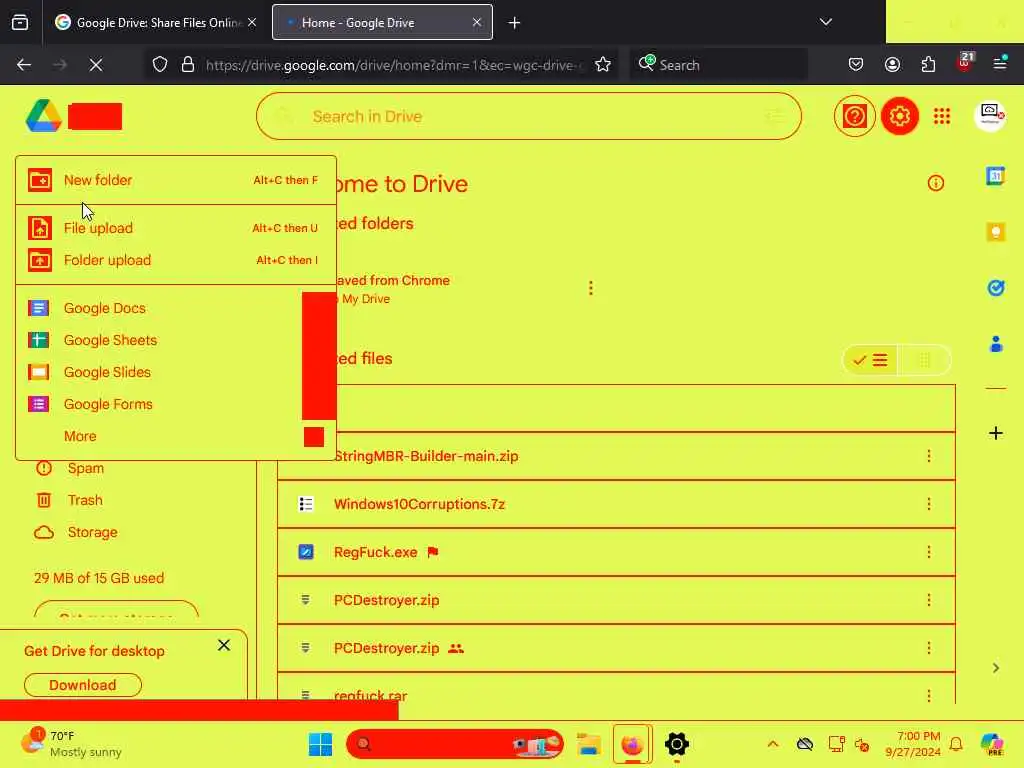Click the Google Drive logo
The image size is (1024, 768).
(44, 116)
